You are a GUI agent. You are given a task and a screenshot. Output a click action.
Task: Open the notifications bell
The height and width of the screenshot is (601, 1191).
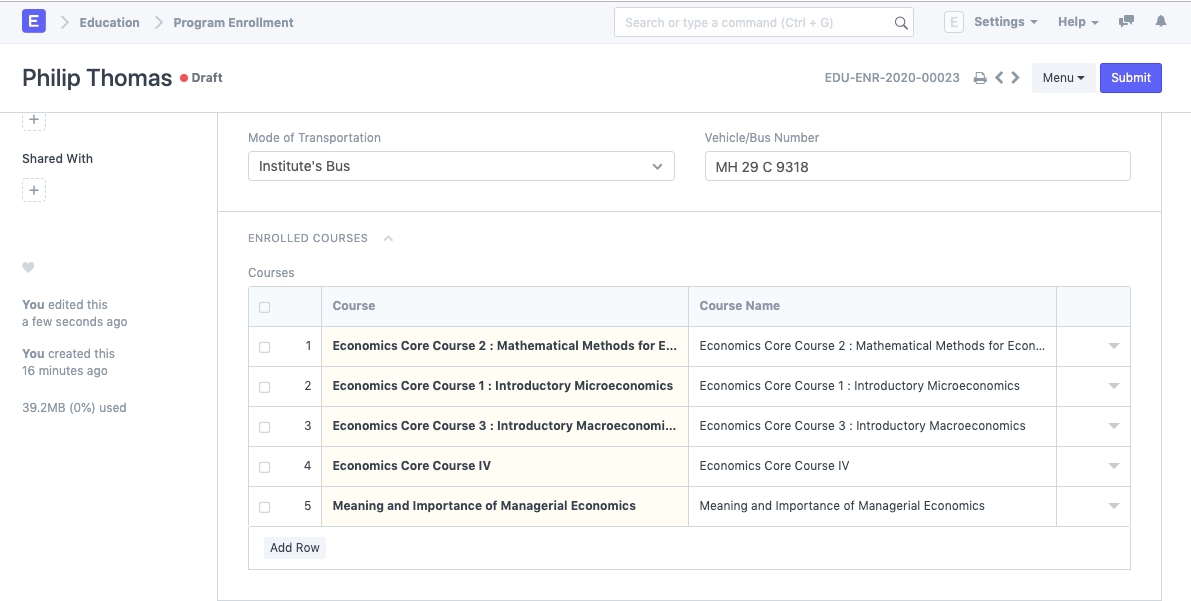(x=1160, y=21)
